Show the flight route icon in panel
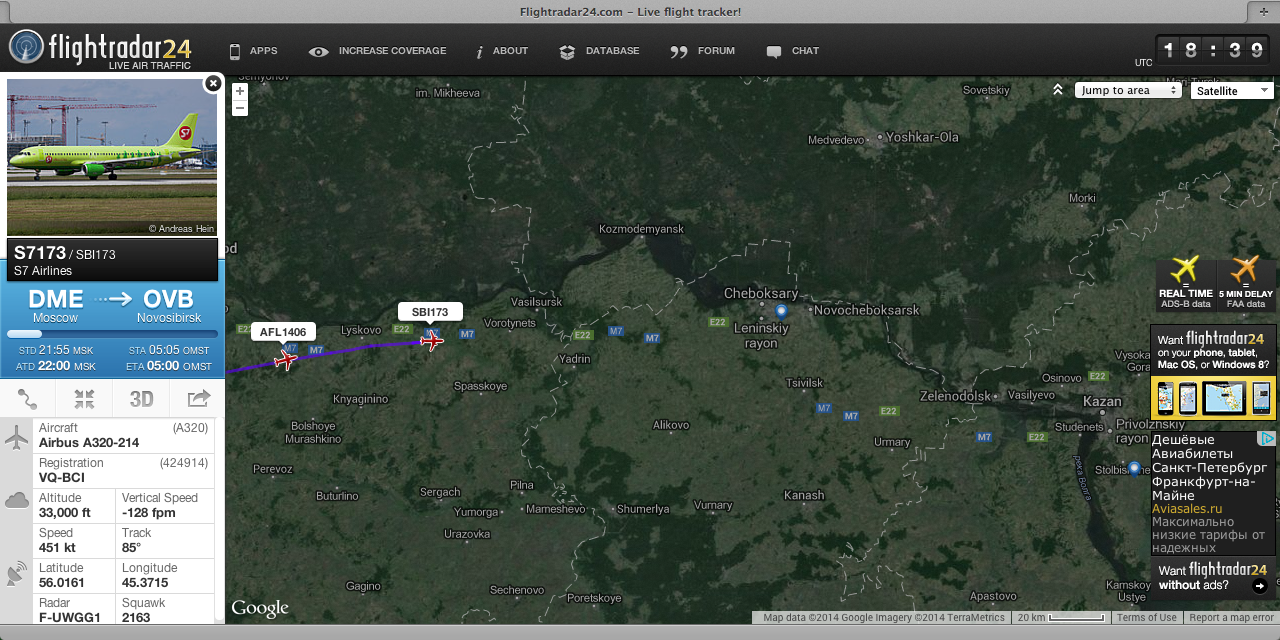Image resolution: width=1280 pixels, height=640 pixels. tap(27, 399)
